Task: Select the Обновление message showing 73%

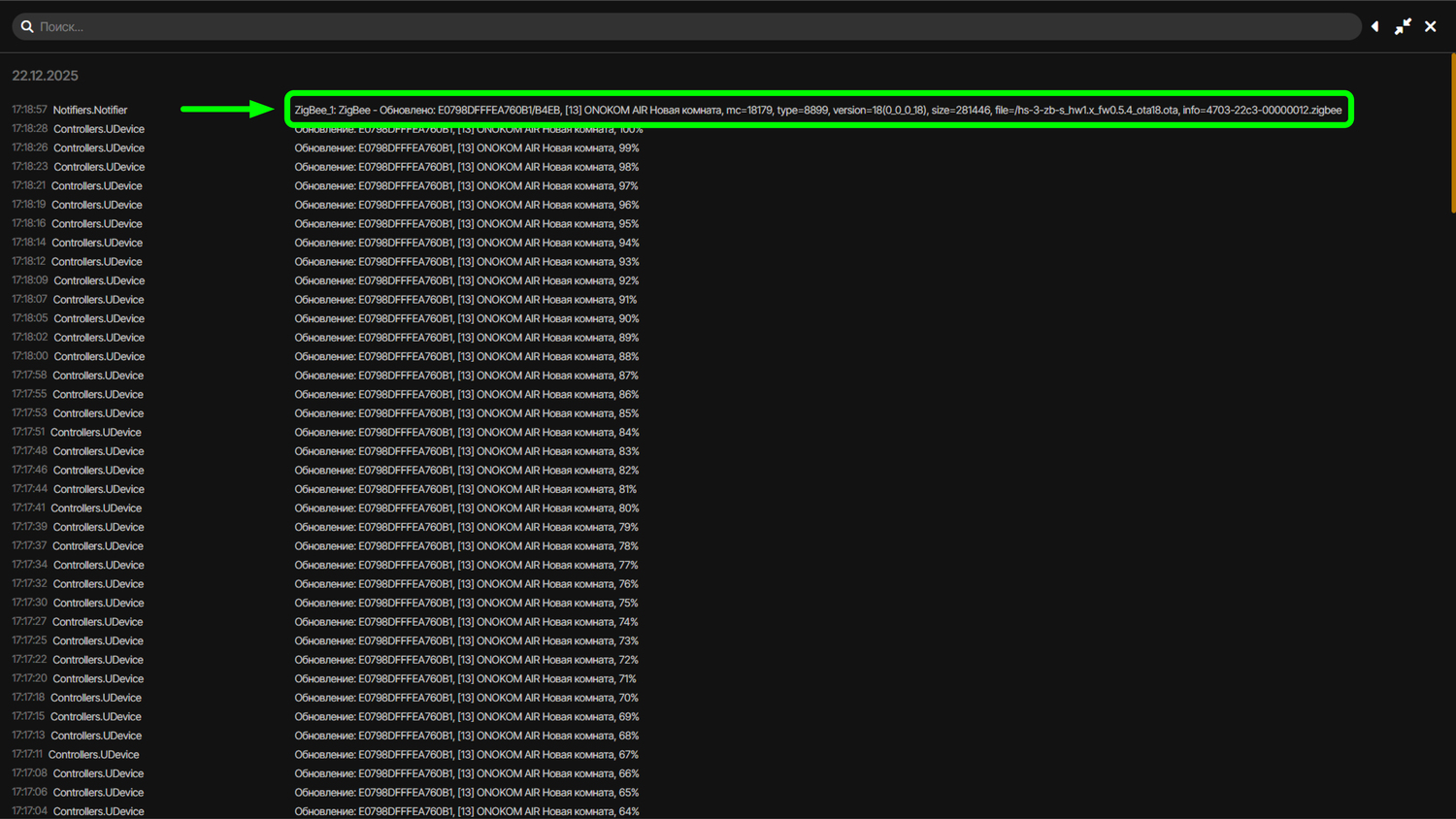Action: [466, 641]
